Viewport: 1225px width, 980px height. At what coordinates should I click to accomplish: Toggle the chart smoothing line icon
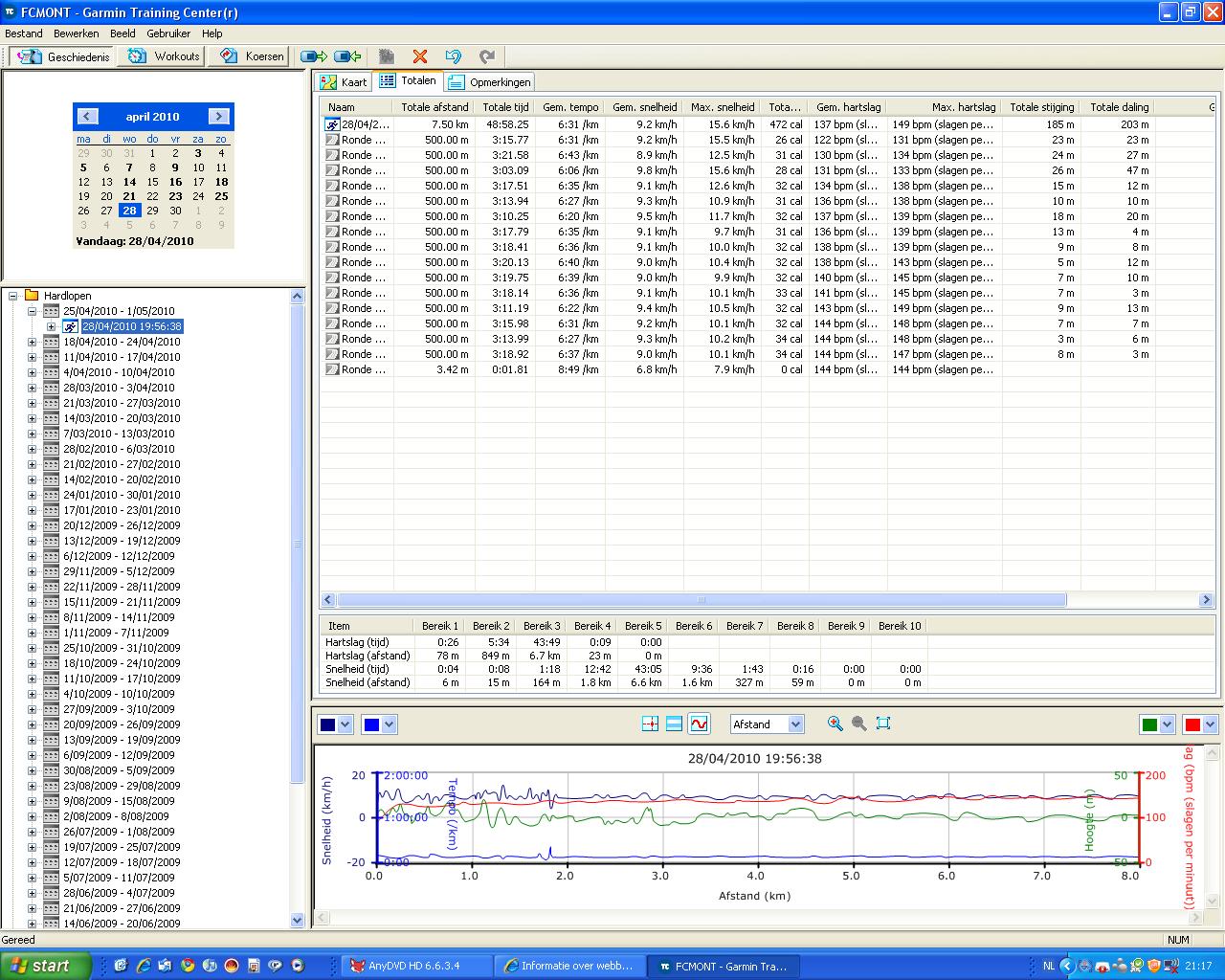coord(700,724)
